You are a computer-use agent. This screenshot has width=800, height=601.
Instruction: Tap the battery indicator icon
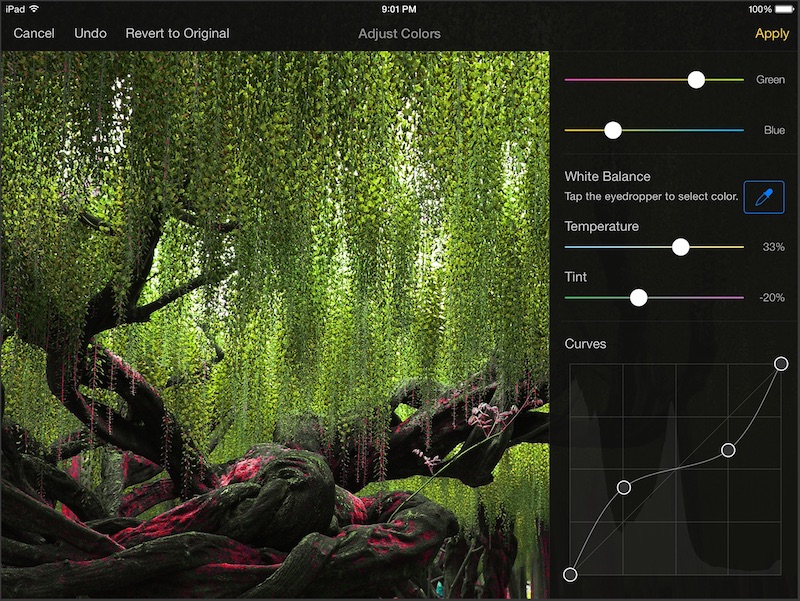click(x=784, y=9)
